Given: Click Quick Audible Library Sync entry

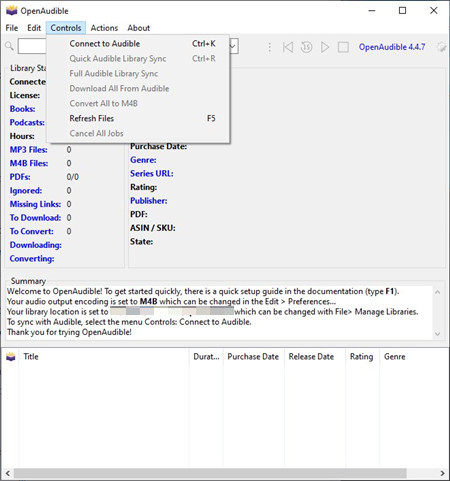Looking at the screenshot, I should [138, 59].
